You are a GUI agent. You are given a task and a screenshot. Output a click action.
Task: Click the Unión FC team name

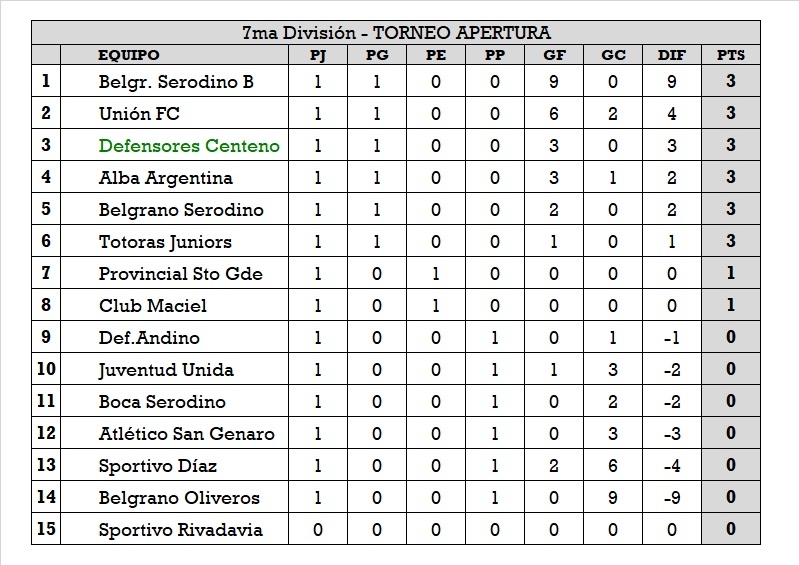coord(139,114)
